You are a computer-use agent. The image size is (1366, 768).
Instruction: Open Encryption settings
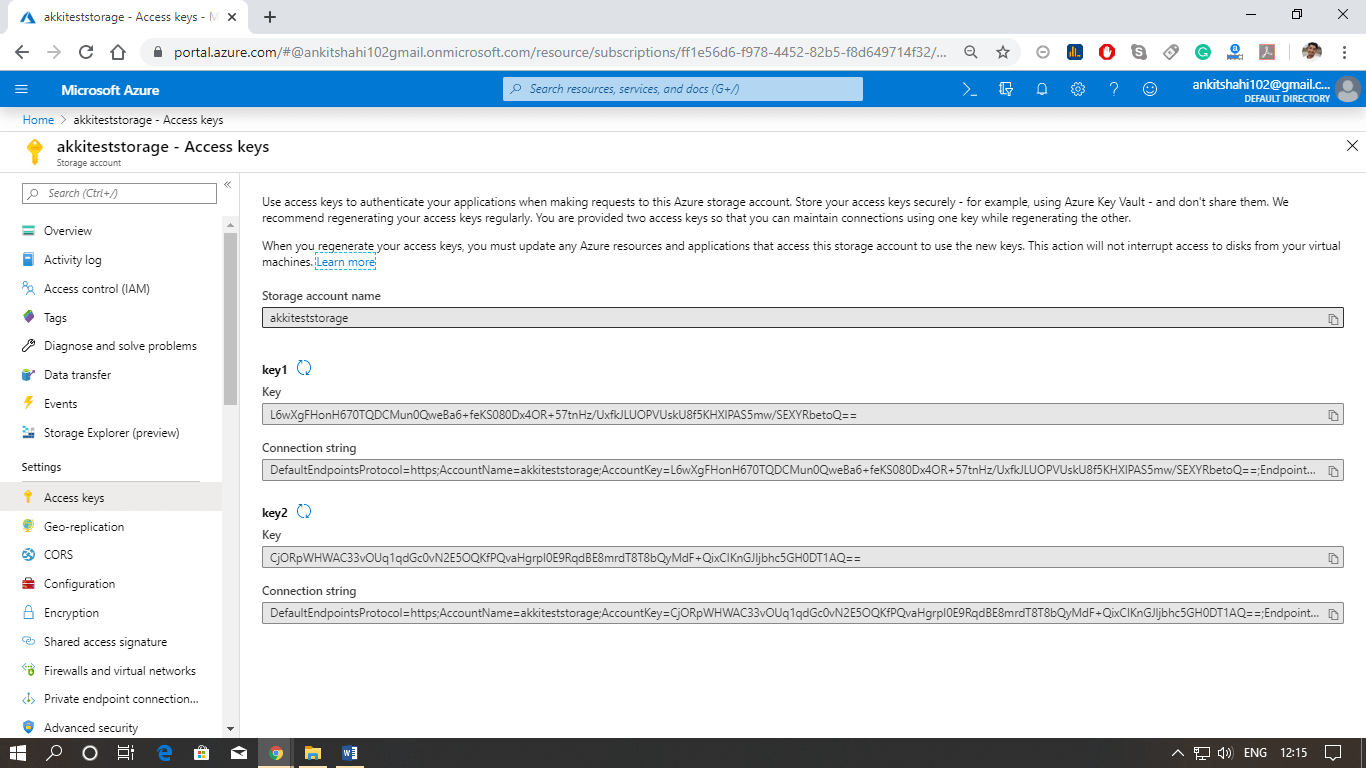[71, 613]
